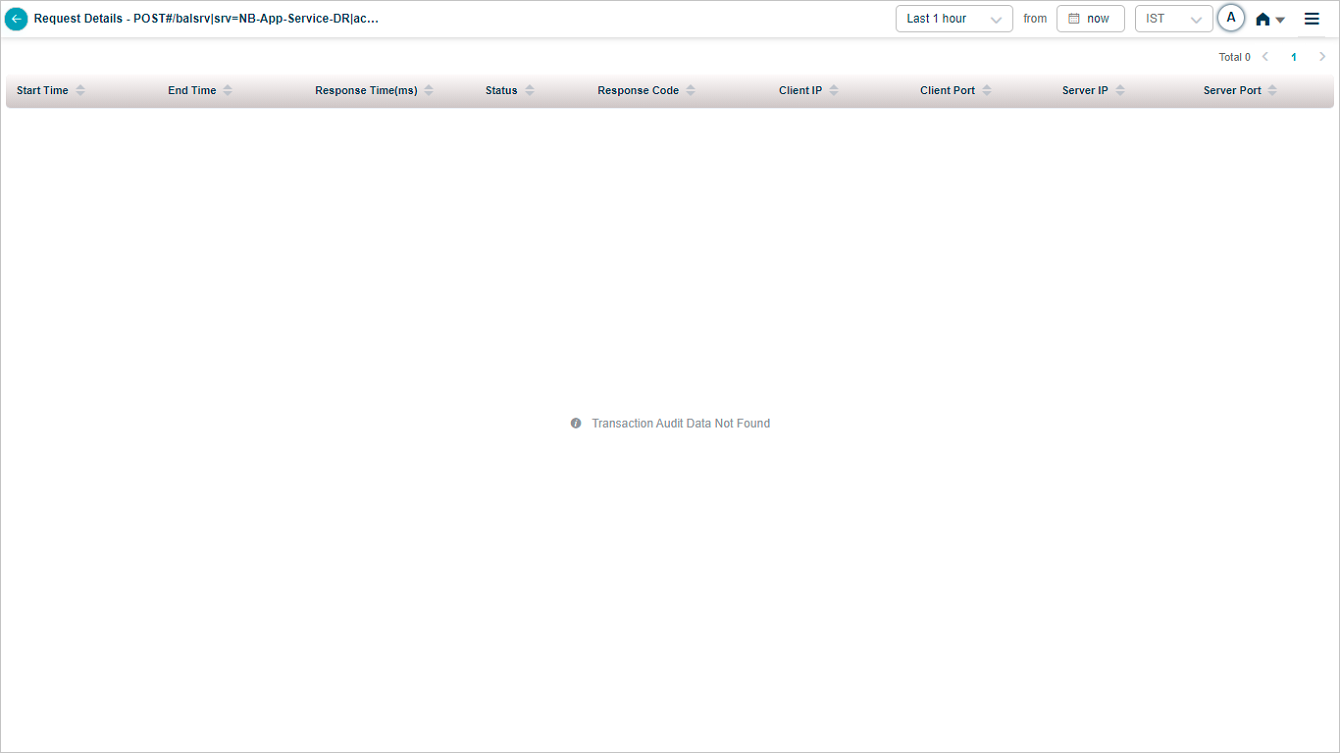
Task: Sort by Response Time(ms) sort icon
Action: (x=429, y=91)
